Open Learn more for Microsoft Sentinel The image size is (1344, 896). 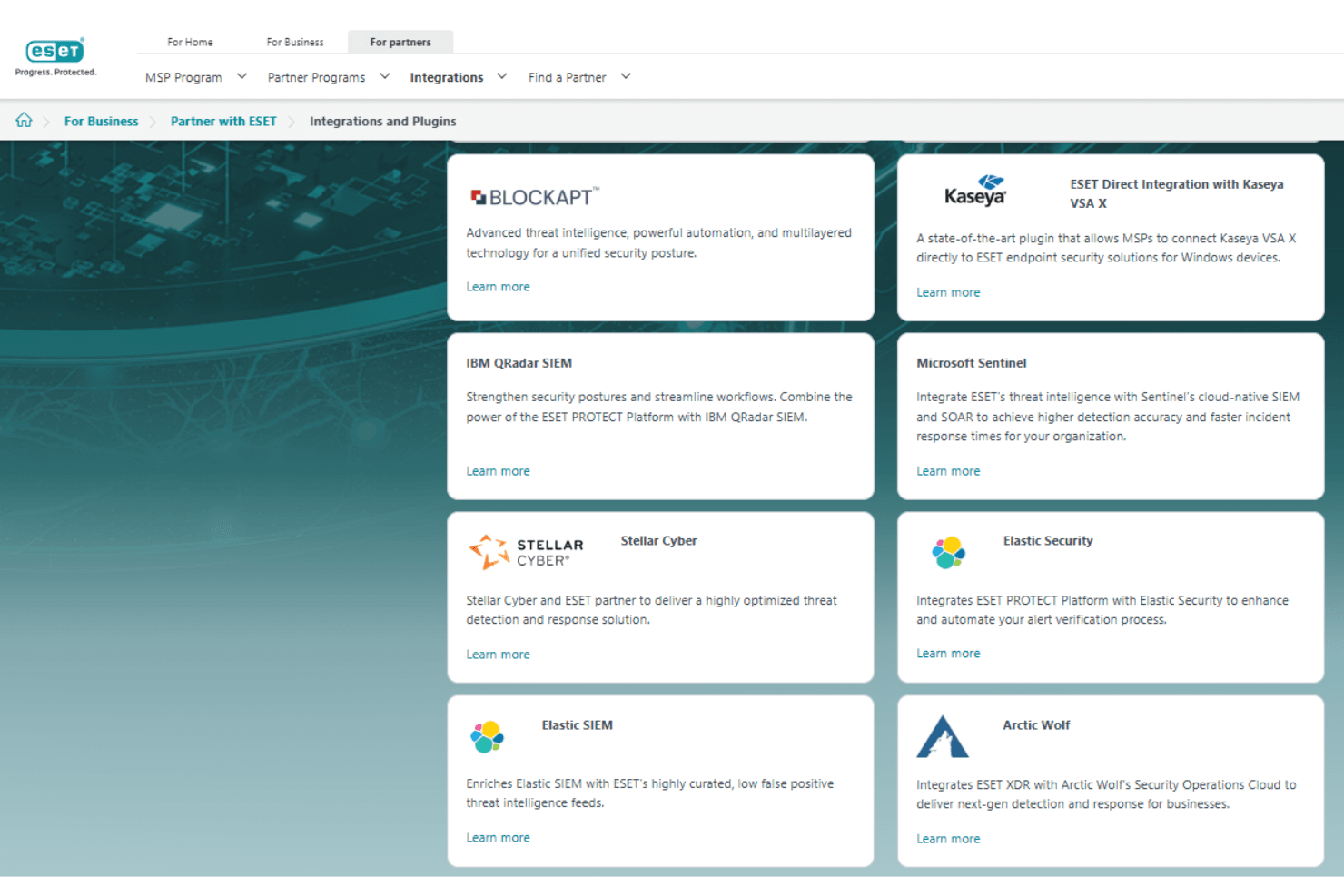coord(948,471)
